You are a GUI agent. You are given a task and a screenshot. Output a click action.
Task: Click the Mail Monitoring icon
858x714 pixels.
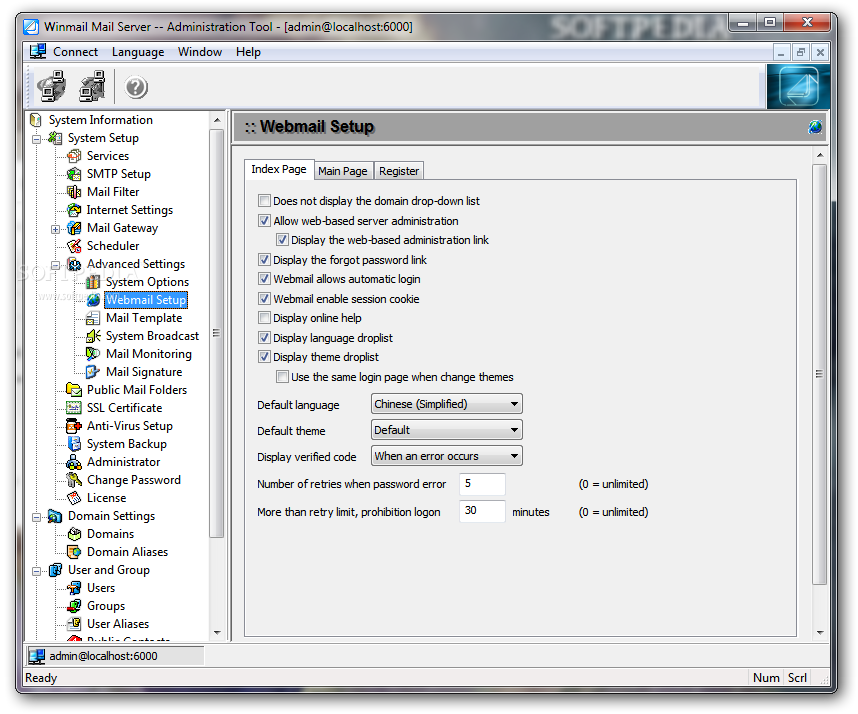tap(93, 354)
